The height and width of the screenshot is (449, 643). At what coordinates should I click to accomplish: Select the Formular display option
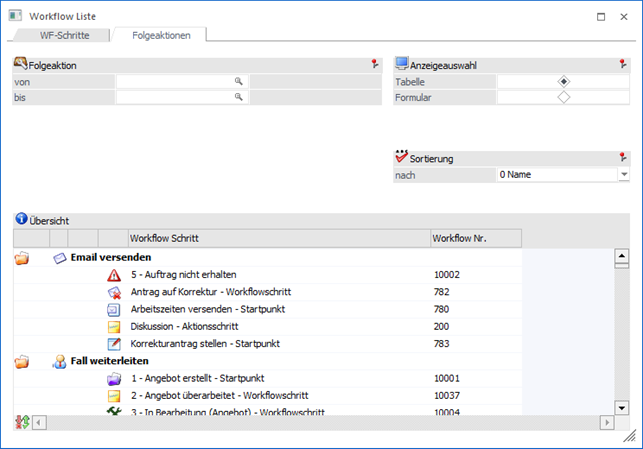[x=564, y=97]
